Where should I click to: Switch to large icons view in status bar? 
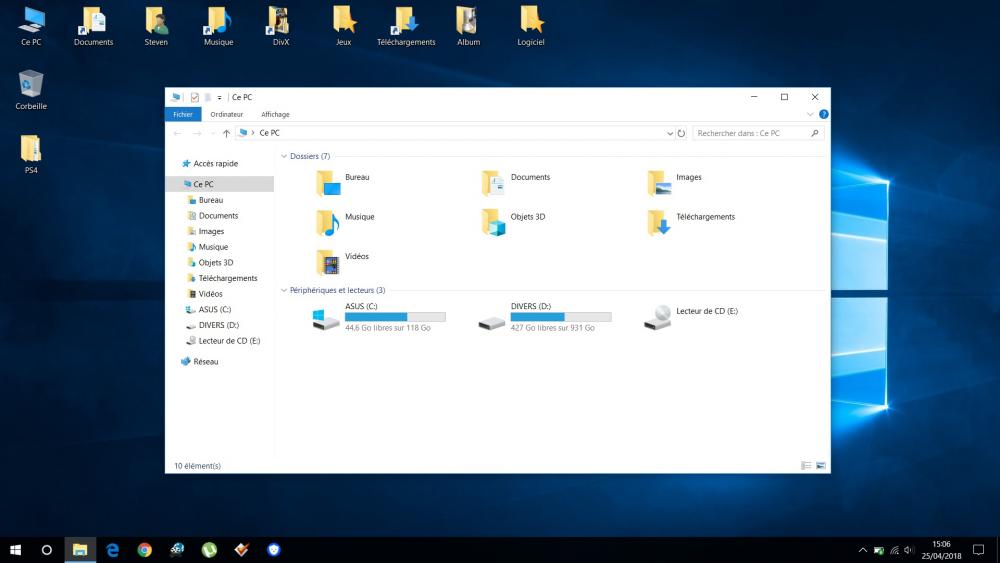click(821, 466)
